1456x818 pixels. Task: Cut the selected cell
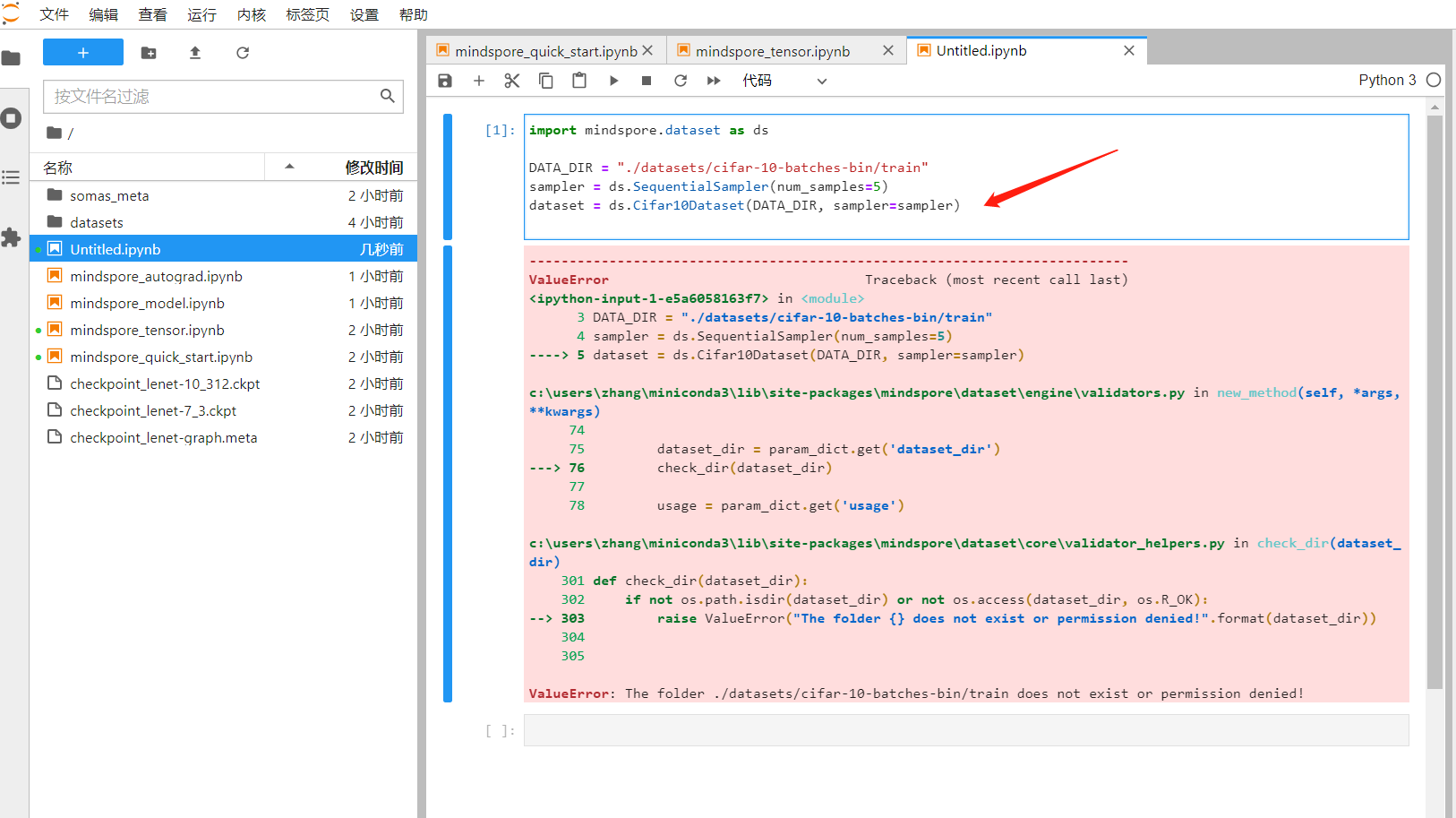pos(512,81)
